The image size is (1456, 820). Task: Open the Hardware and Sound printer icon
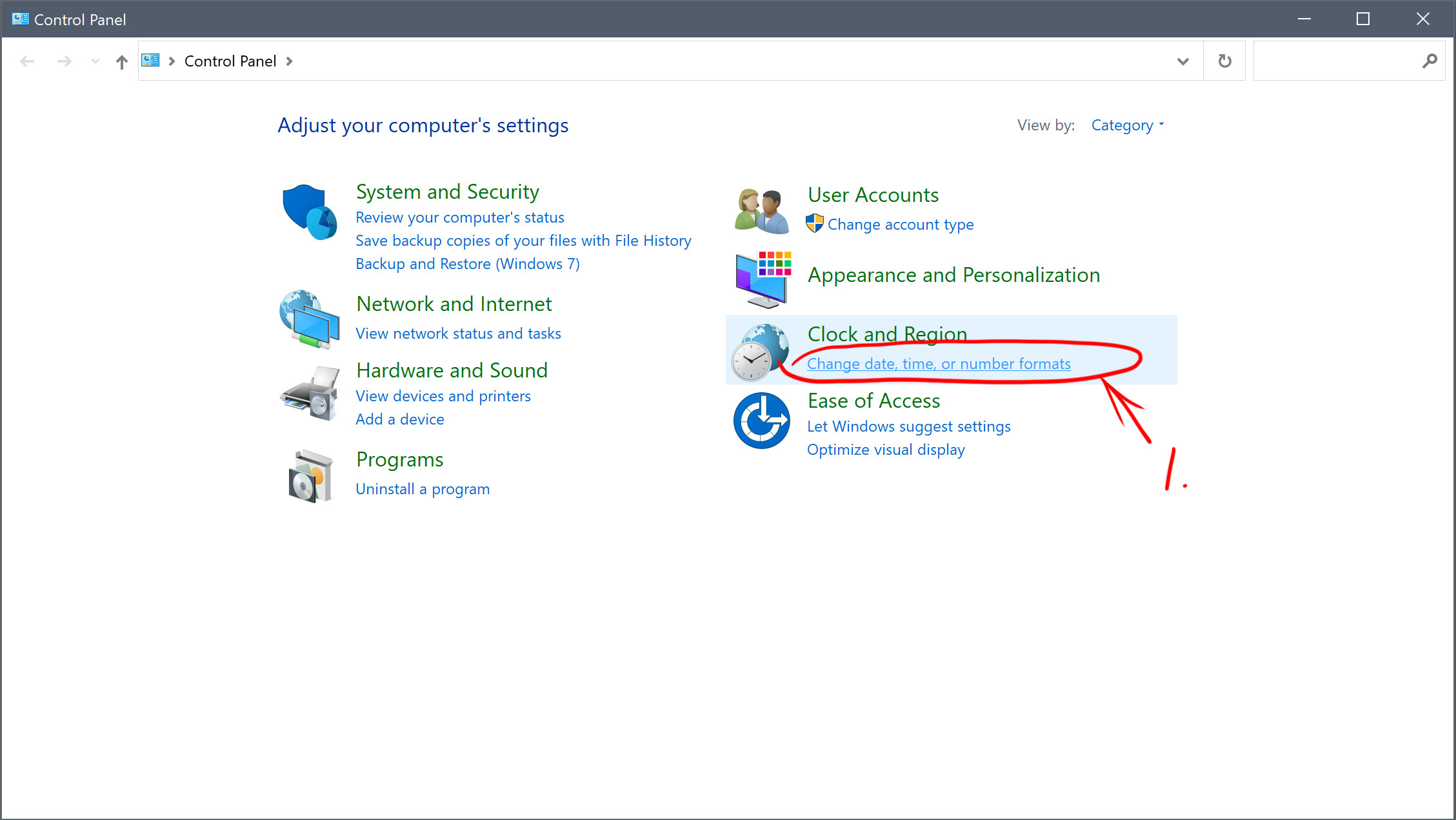point(310,394)
